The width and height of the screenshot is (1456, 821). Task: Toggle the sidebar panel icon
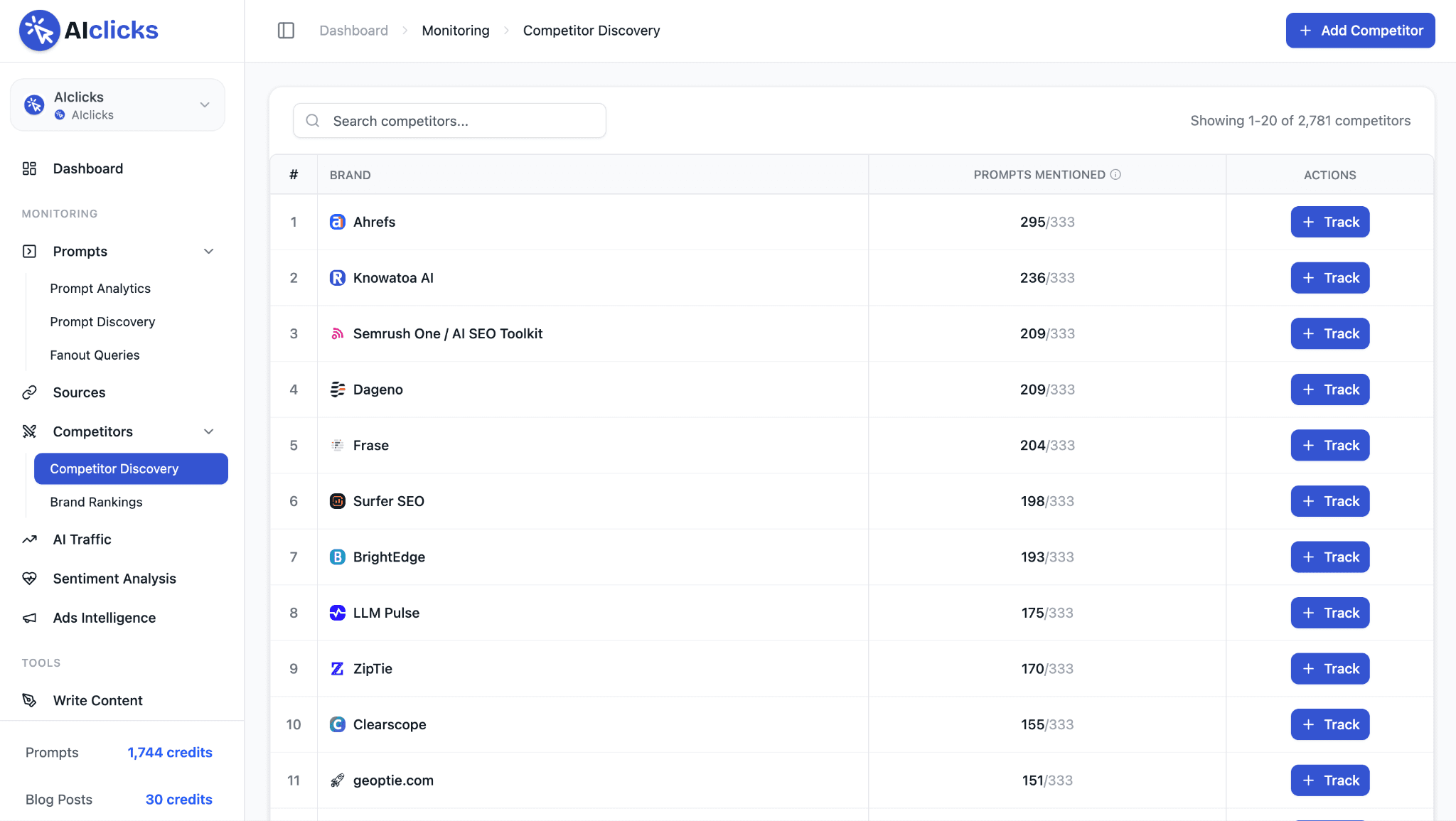pyautogui.click(x=286, y=31)
